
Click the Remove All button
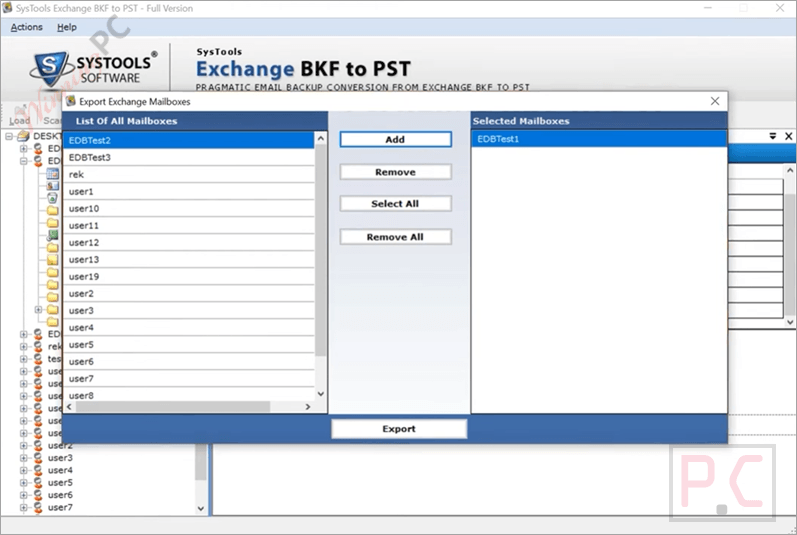pyautogui.click(x=395, y=237)
